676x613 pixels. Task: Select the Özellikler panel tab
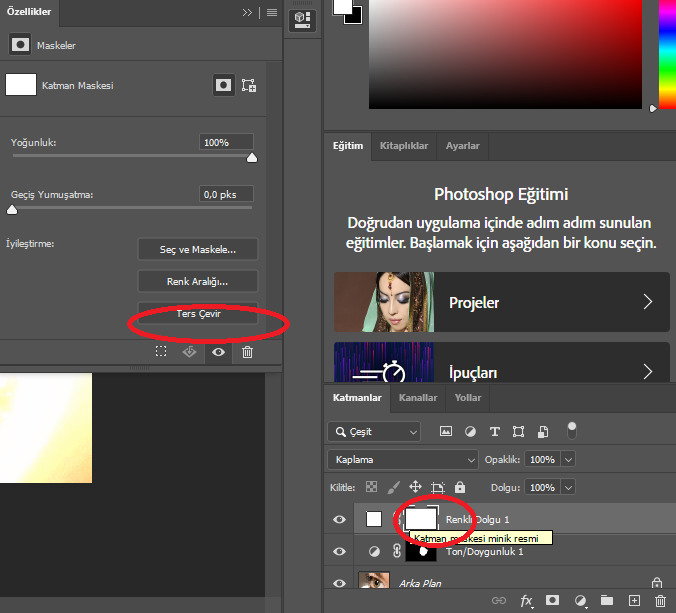pos(28,12)
